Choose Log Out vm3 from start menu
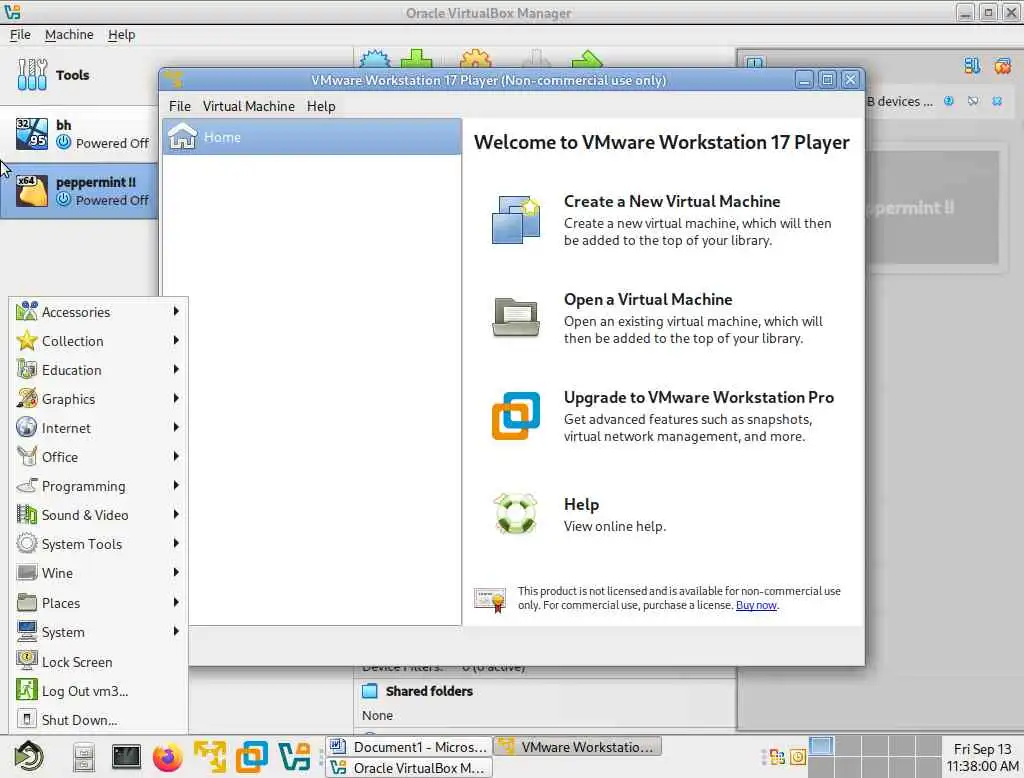 coord(98,690)
